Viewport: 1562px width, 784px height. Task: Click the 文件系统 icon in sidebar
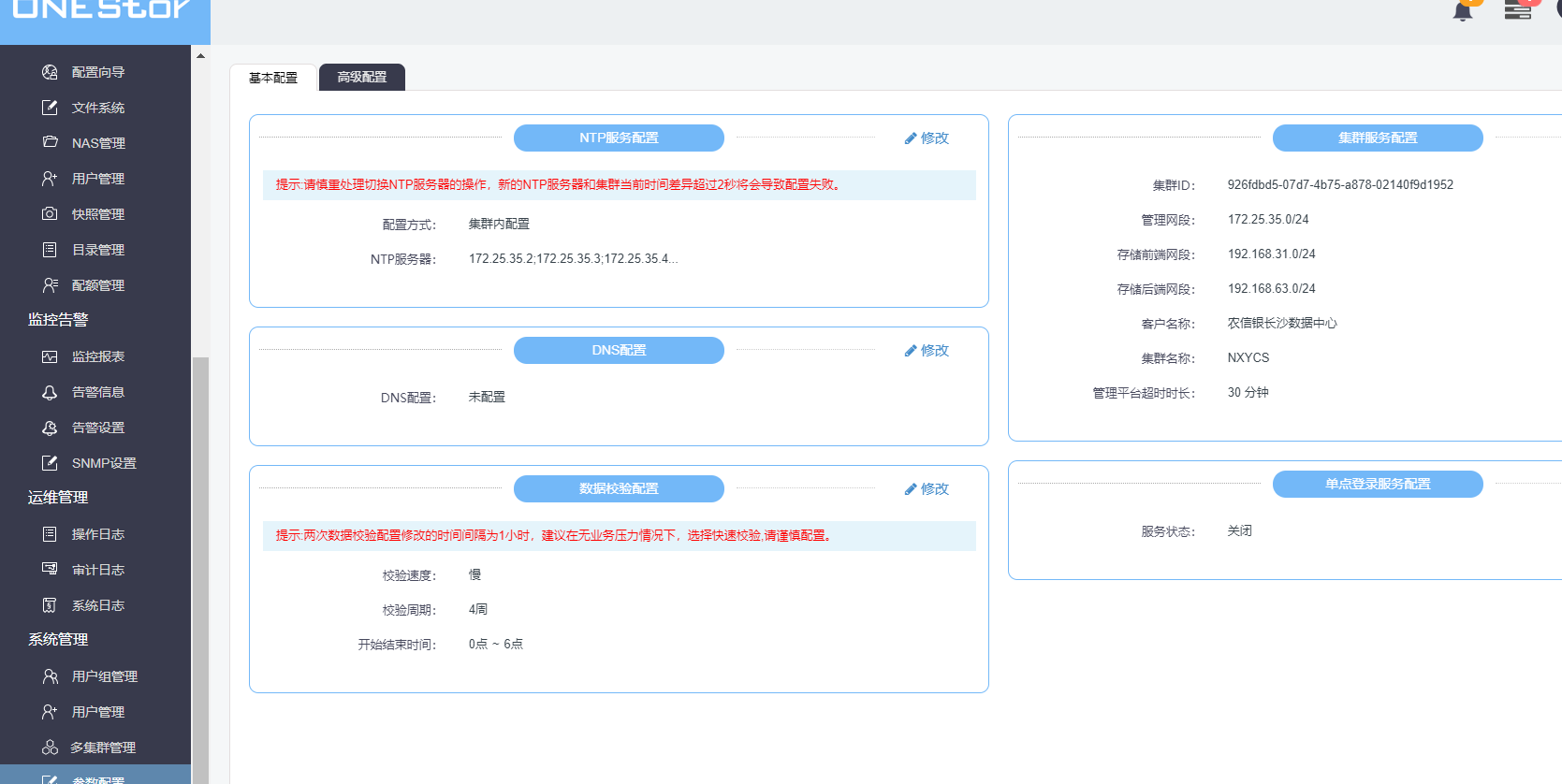click(x=50, y=108)
